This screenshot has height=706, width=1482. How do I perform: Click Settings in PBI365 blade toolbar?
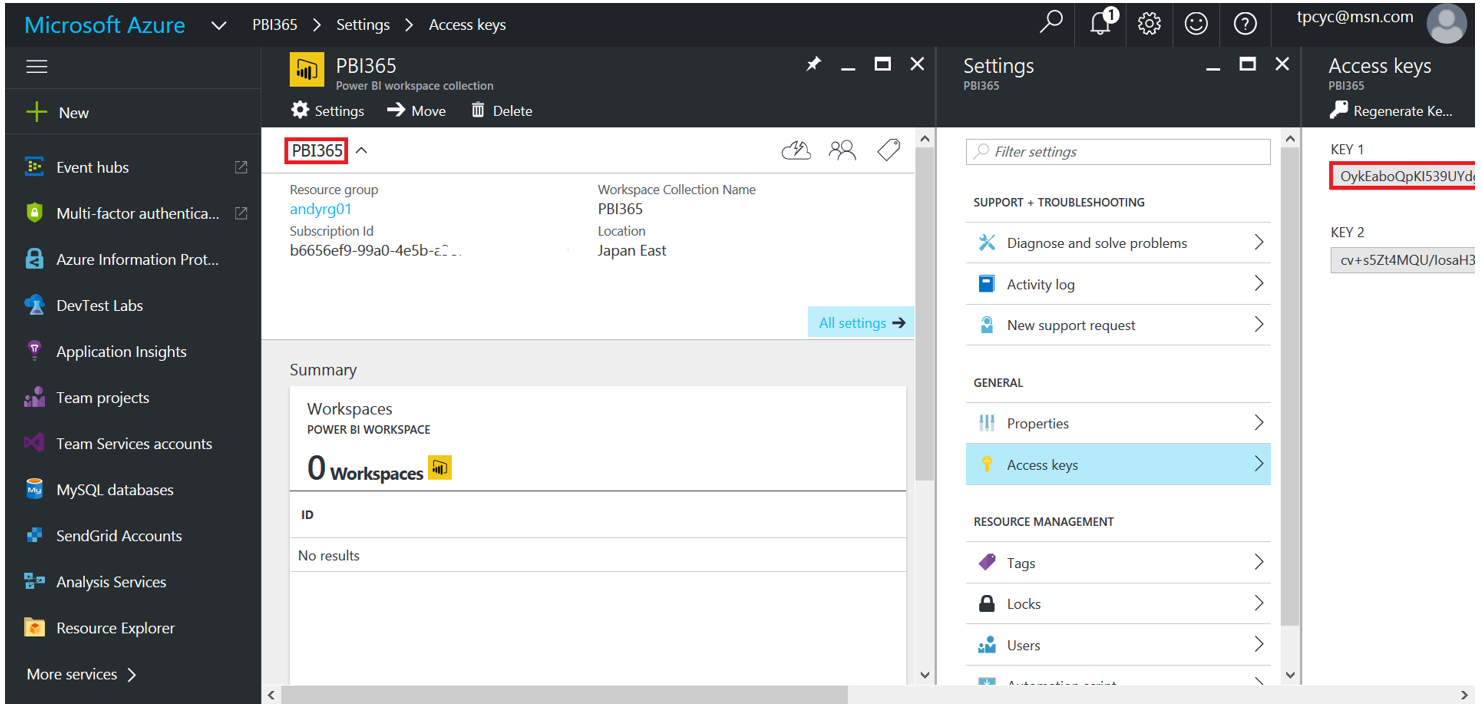328,110
